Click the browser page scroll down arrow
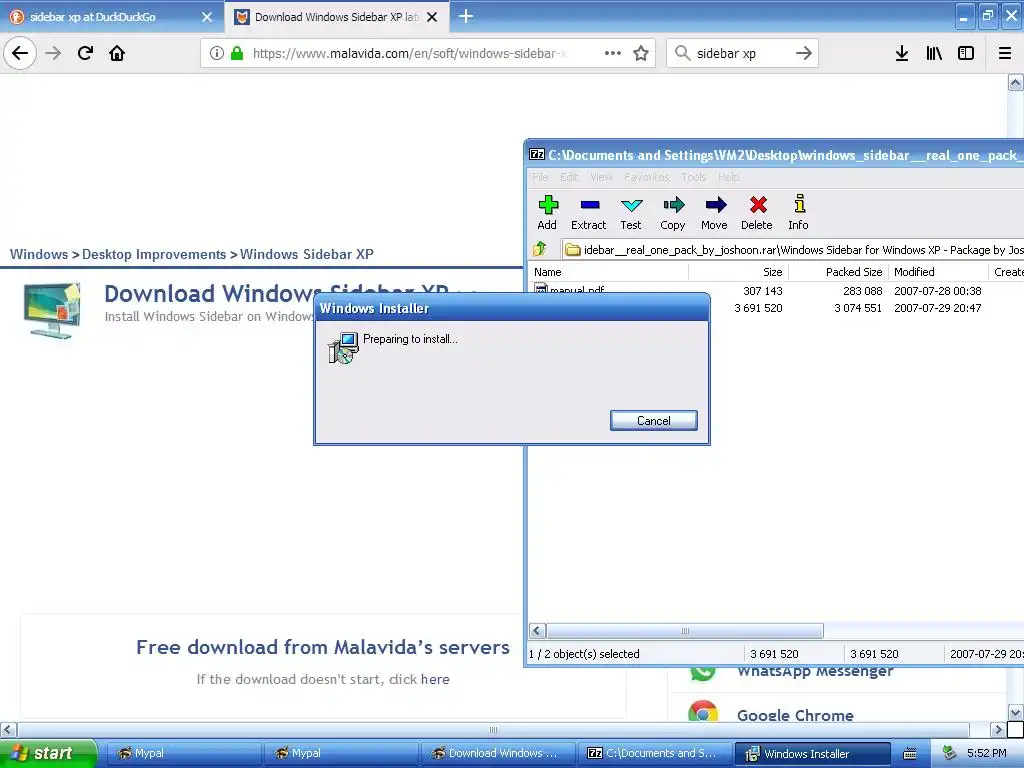This screenshot has height=768, width=1024. [x=1015, y=712]
